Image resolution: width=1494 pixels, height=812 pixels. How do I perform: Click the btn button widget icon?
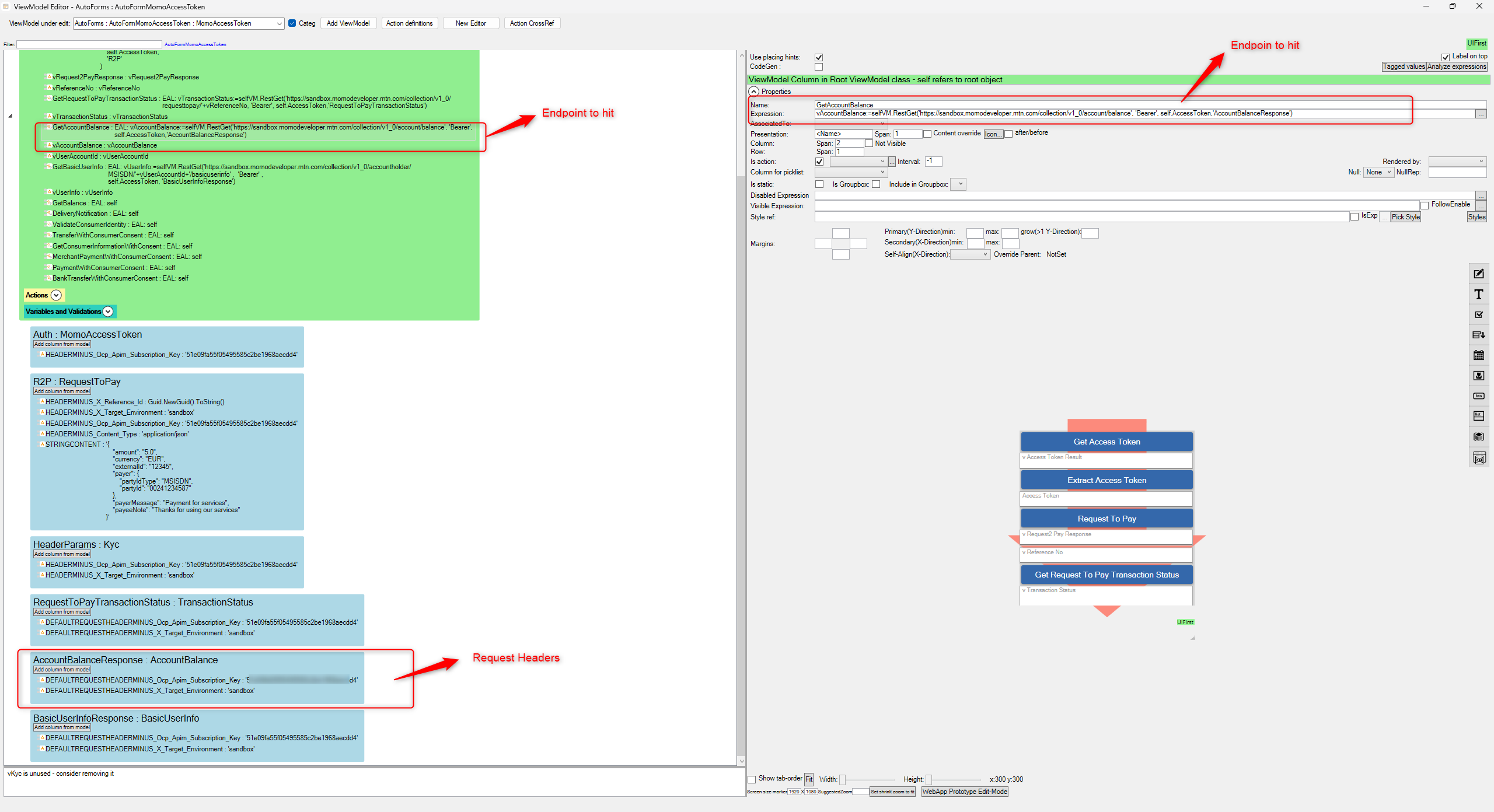click(x=1478, y=396)
